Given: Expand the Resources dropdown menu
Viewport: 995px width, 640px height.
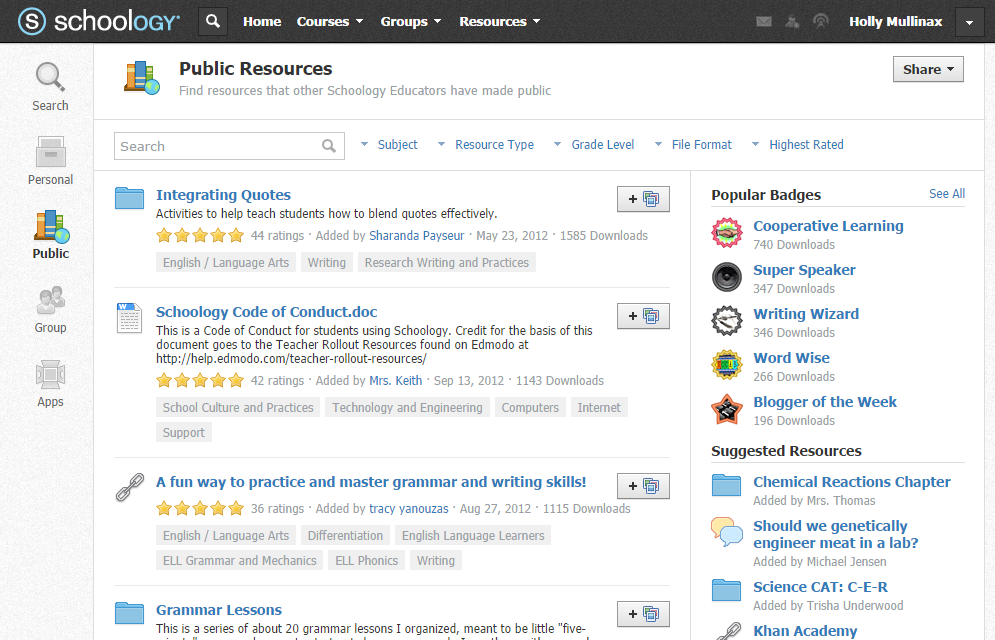Looking at the screenshot, I should pyautogui.click(x=499, y=22).
